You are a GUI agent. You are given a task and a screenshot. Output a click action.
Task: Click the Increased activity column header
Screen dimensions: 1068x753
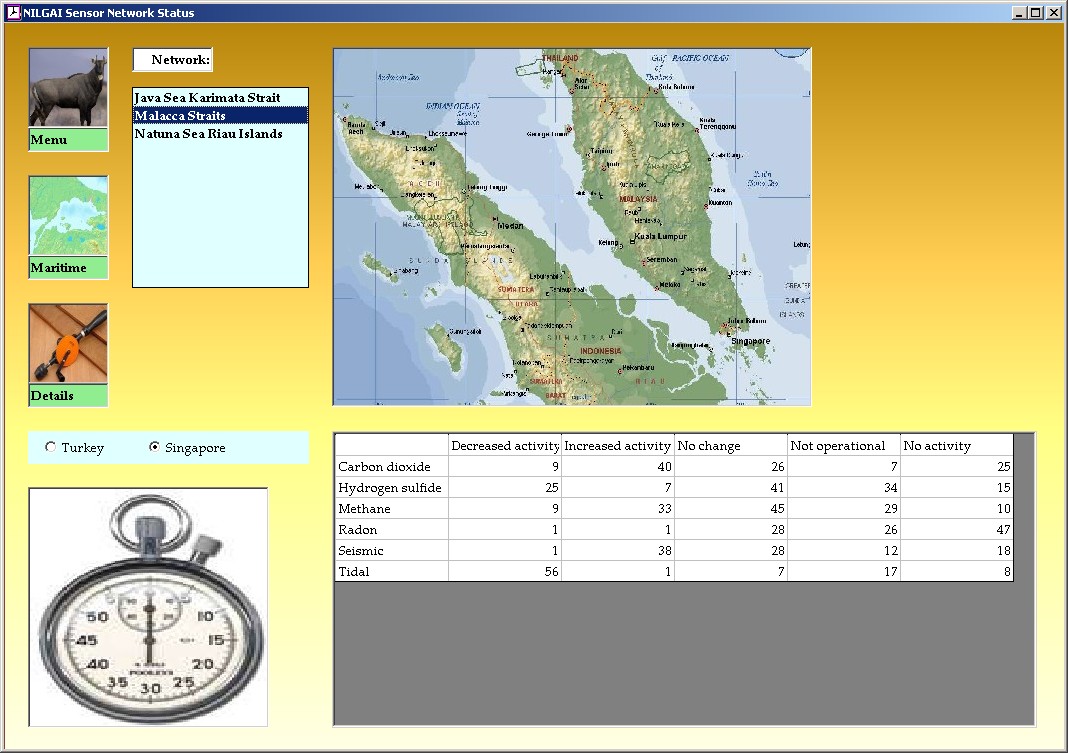point(617,446)
